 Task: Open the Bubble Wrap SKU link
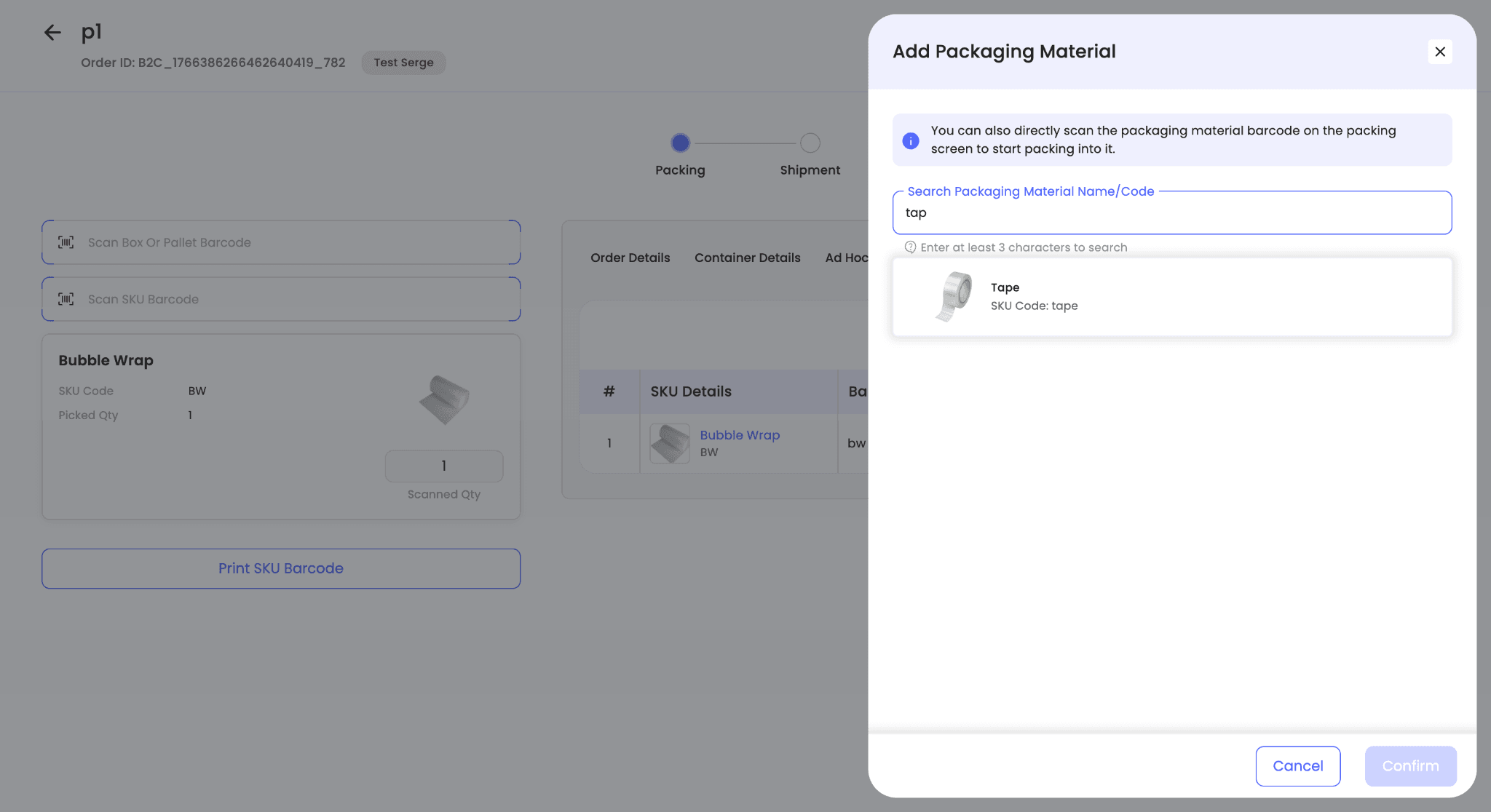point(739,435)
